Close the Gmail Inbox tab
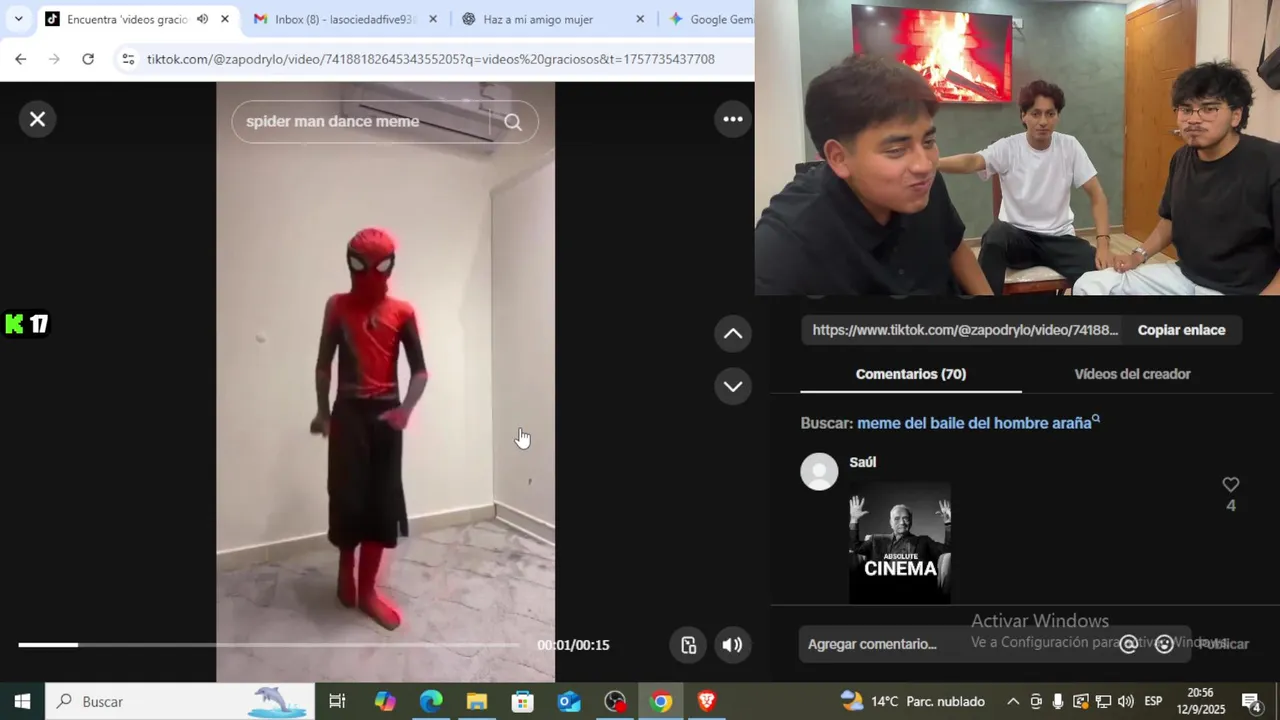 tap(433, 19)
